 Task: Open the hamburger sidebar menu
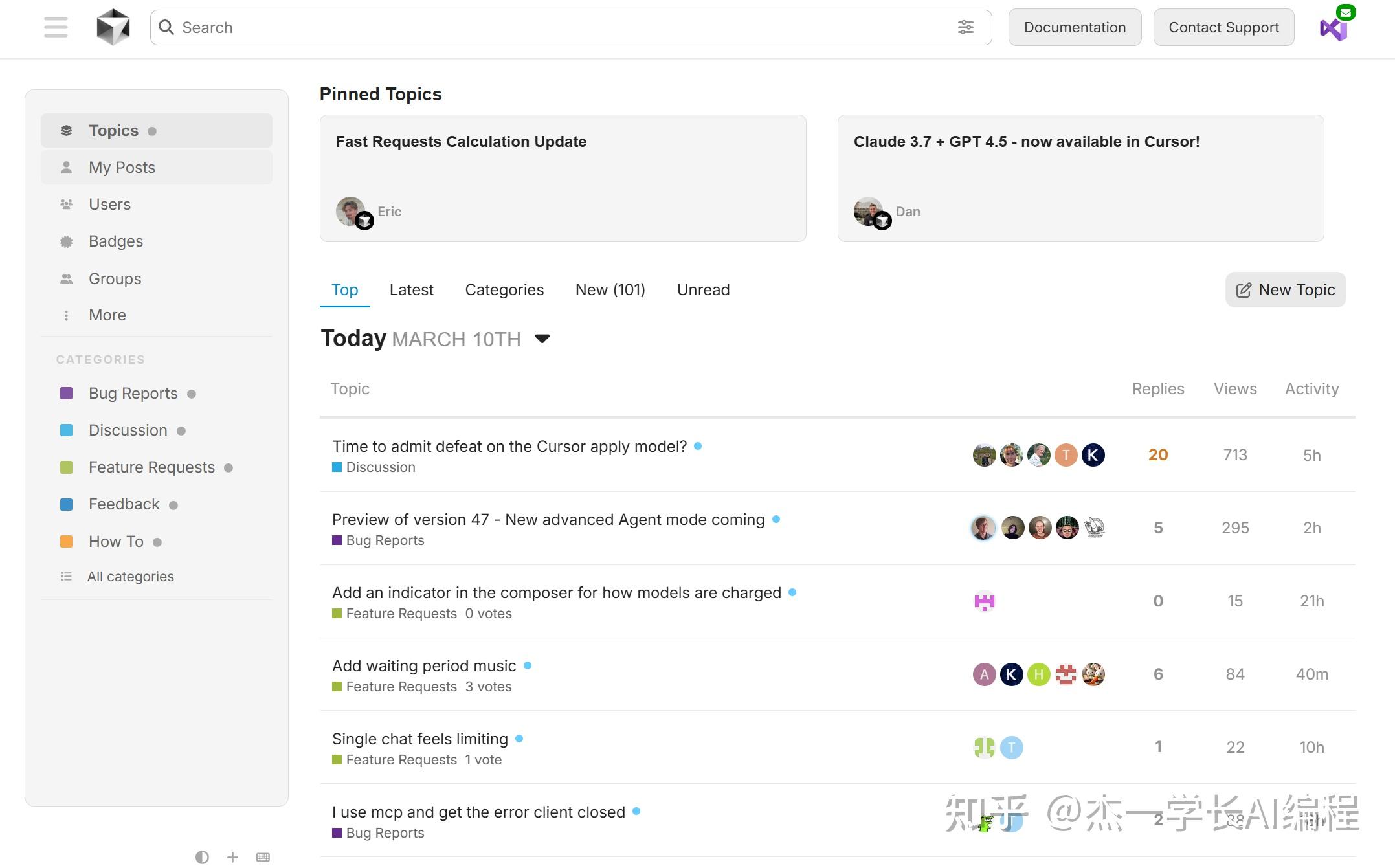(56, 27)
